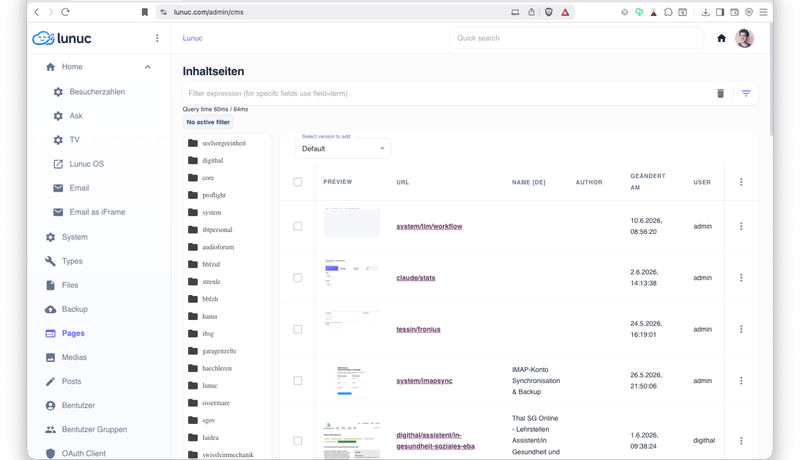Check the digithal/assistent row checkbox
The width and height of the screenshot is (800, 460).
298,441
